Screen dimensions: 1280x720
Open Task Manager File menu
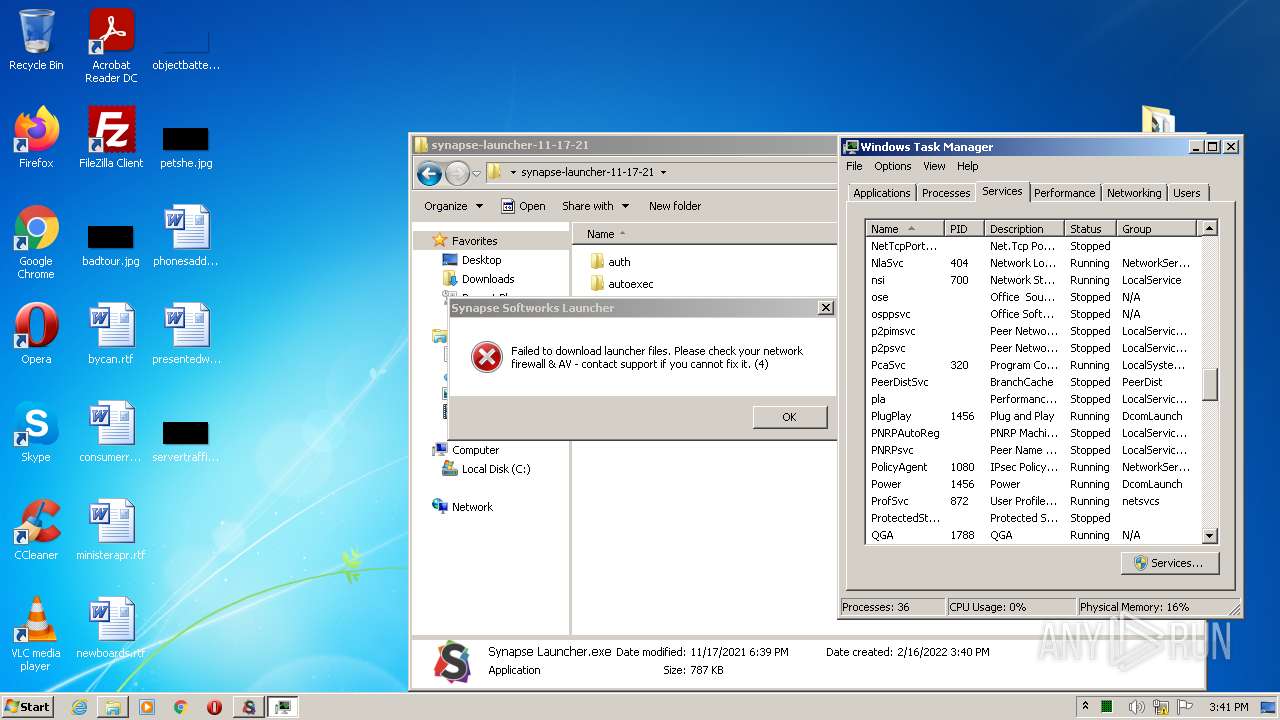click(854, 166)
